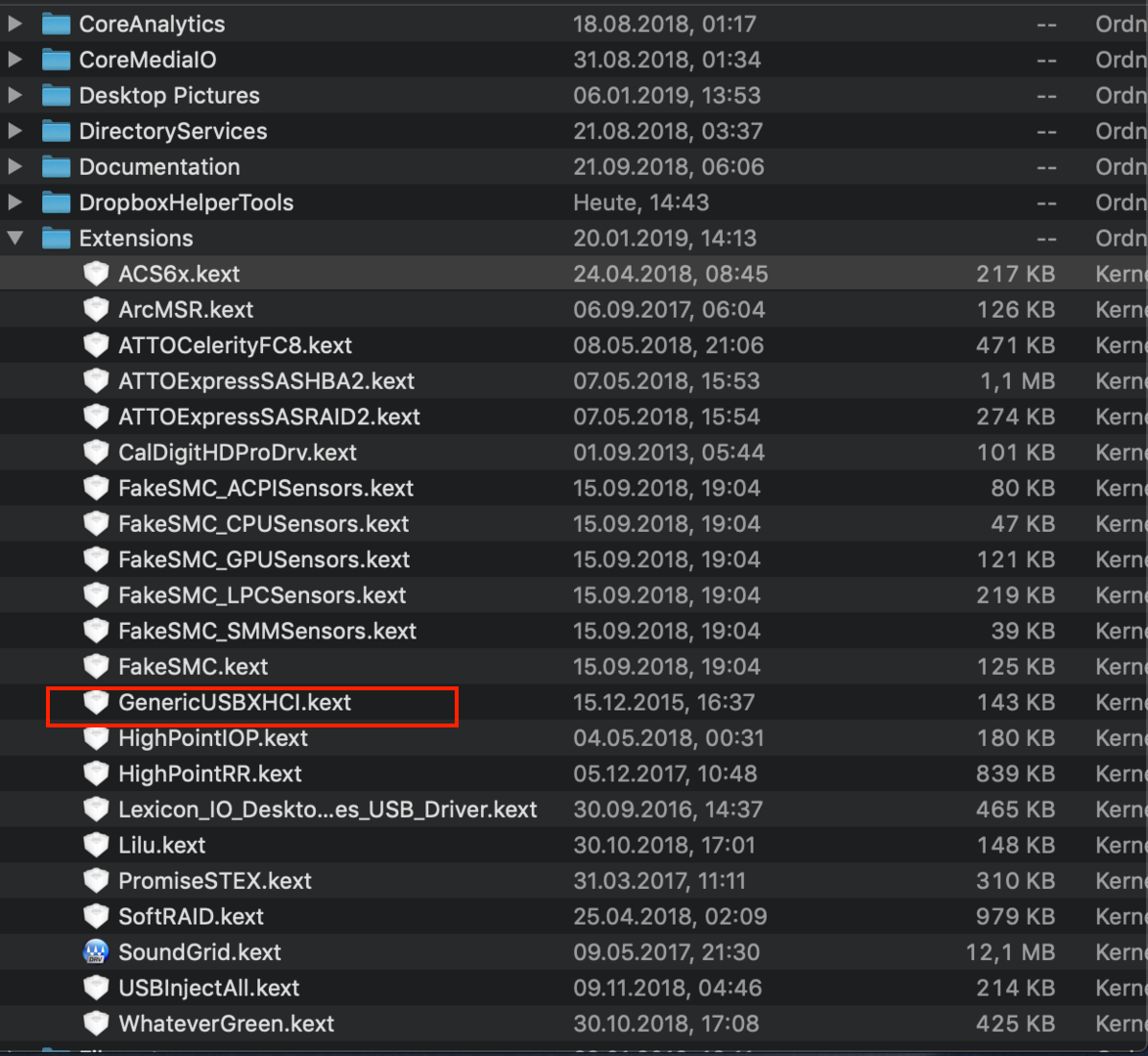Select the file name SoftRAID.kext
The height and width of the screenshot is (1056, 1148).
click(191, 917)
